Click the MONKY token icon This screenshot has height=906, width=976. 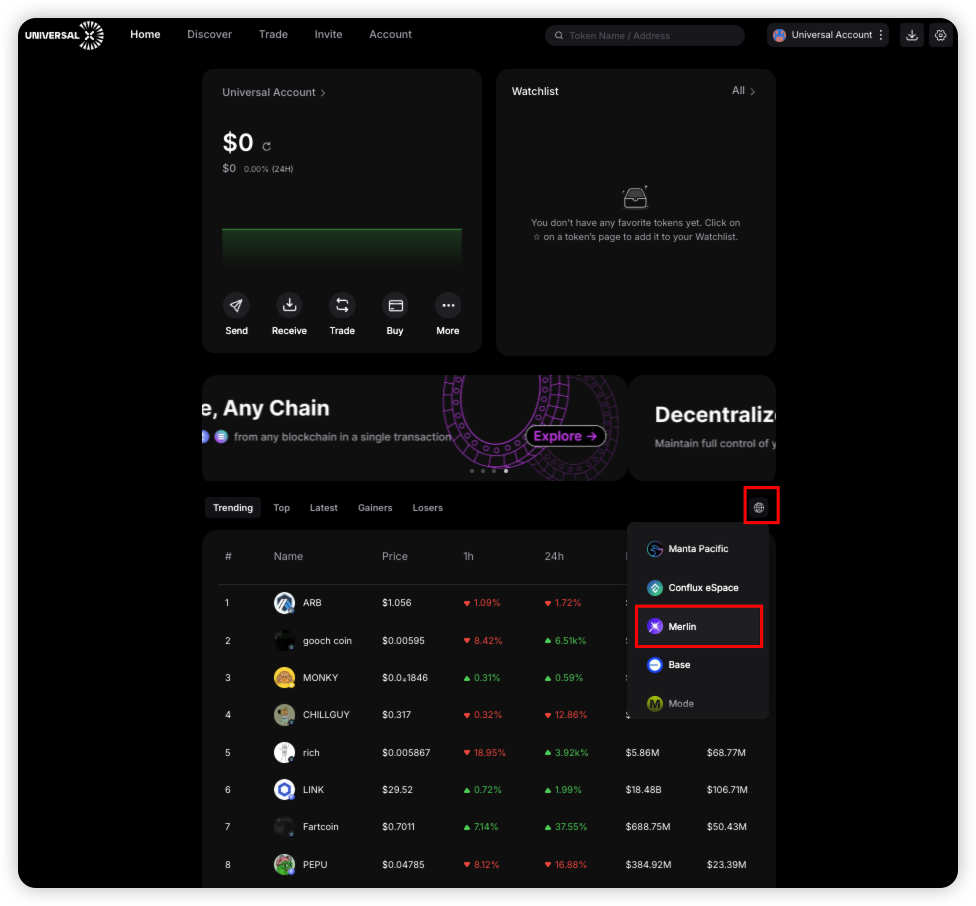click(x=284, y=678)
